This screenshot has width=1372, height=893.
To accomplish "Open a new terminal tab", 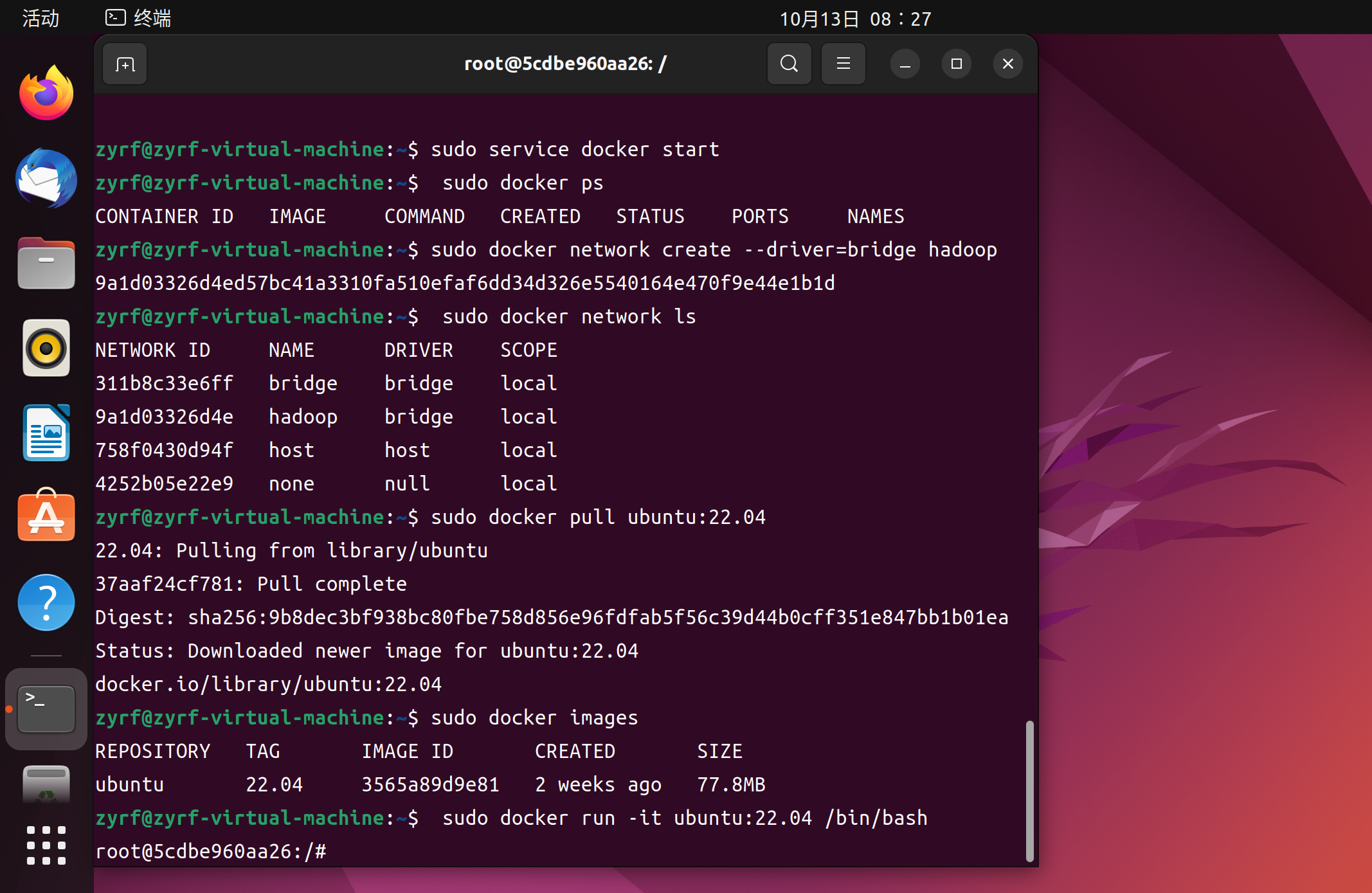I will (x=125, y=64).
